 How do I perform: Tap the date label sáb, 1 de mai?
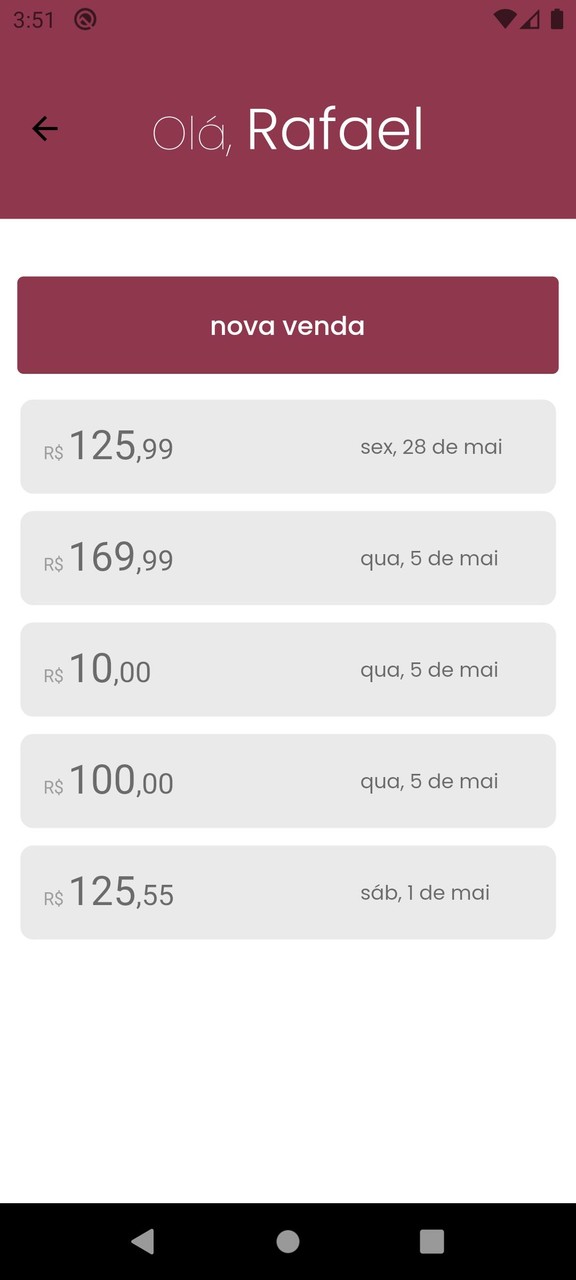[x=425, y=892]
